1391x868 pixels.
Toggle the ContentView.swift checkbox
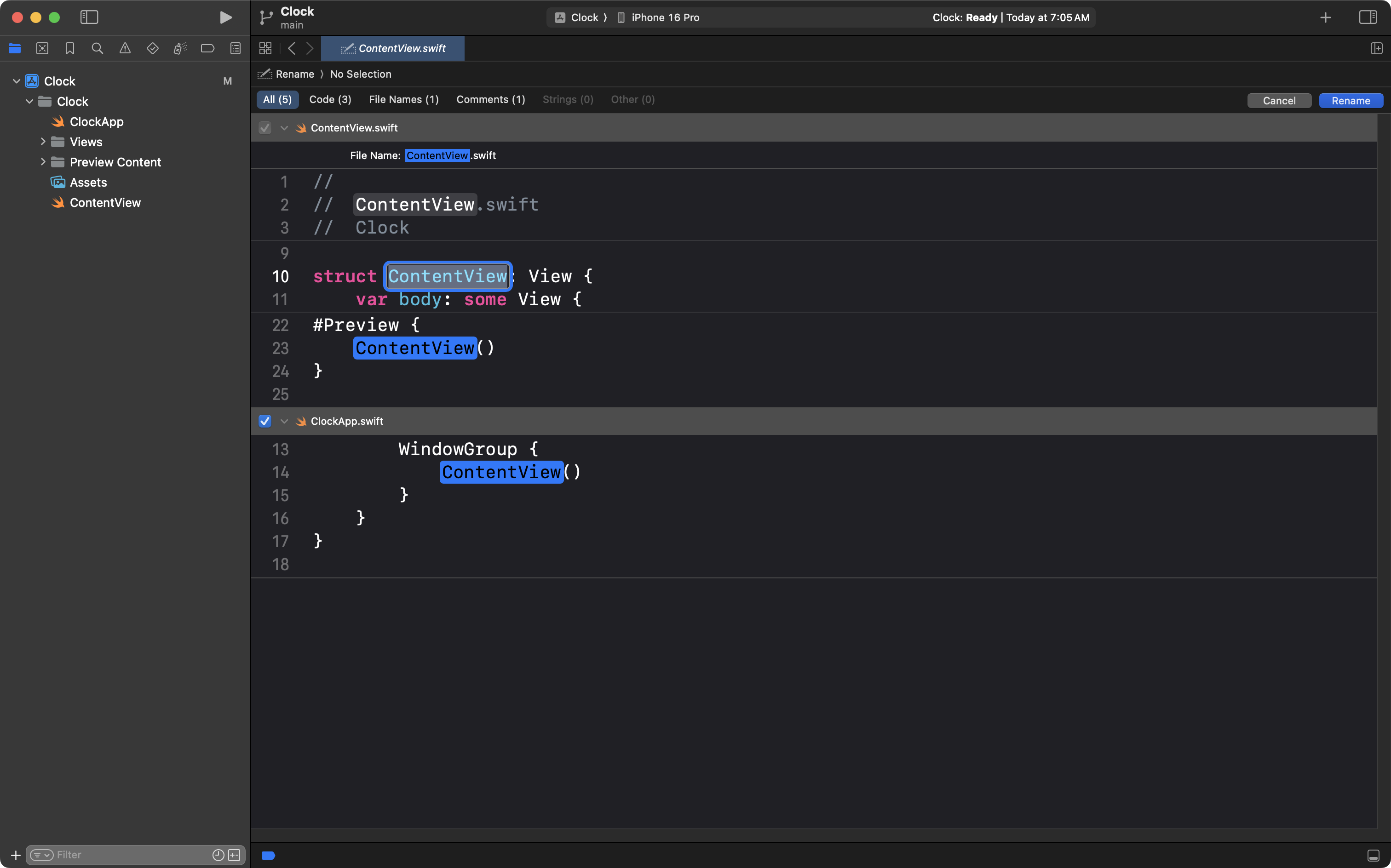coord(265,128)
